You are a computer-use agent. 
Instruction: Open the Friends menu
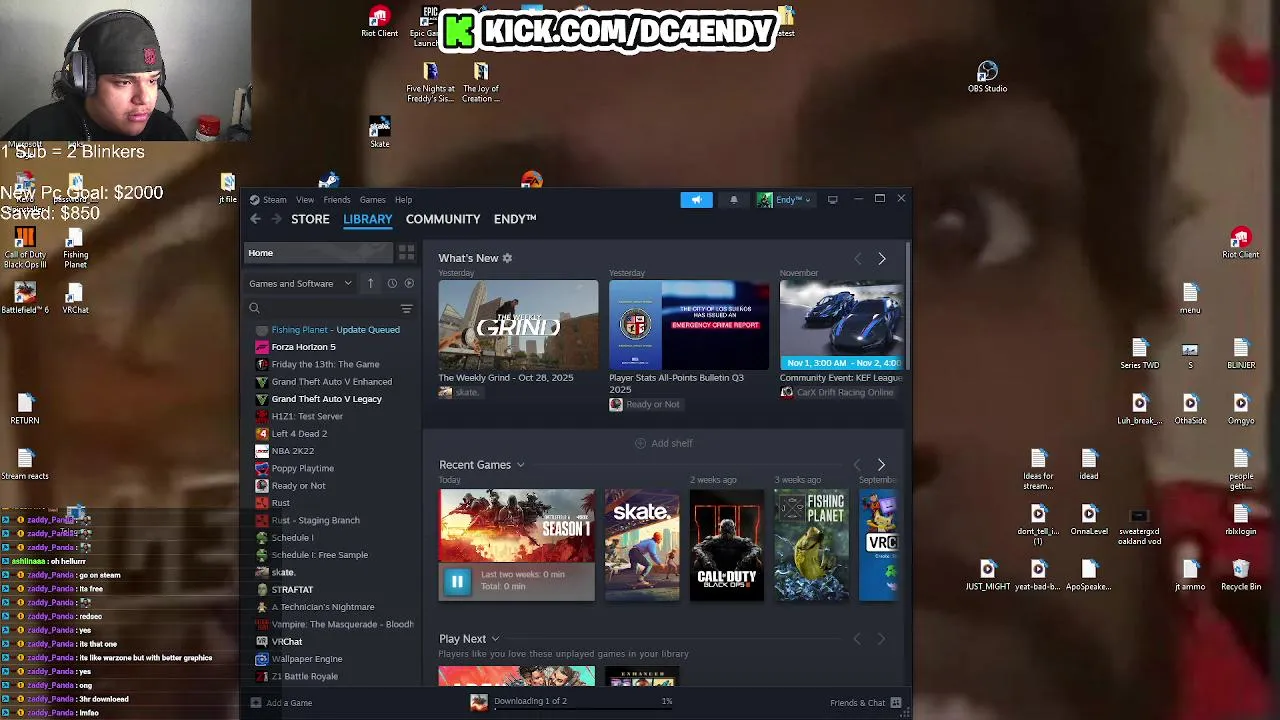pos(336,200)
